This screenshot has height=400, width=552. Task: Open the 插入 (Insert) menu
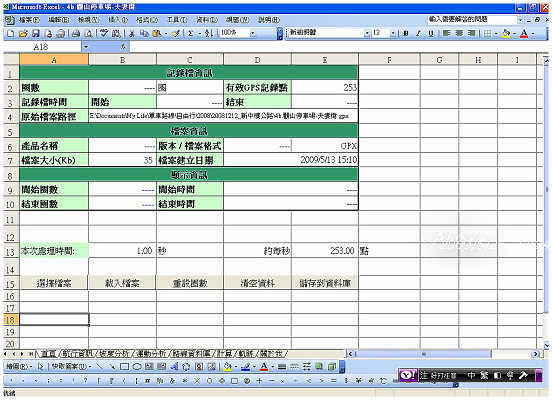click(118, 20)
